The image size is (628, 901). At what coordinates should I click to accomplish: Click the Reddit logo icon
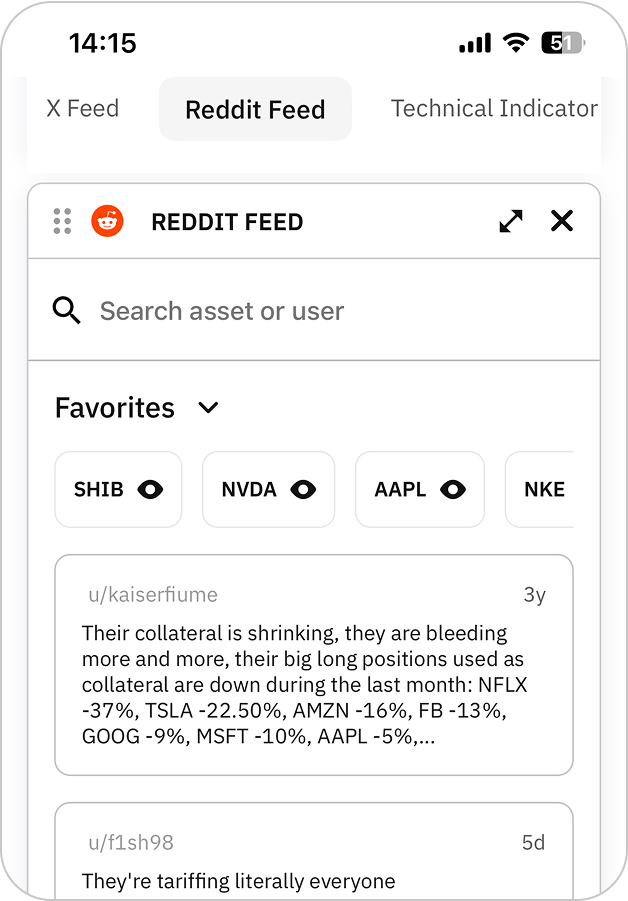click(x=107, y=221)
